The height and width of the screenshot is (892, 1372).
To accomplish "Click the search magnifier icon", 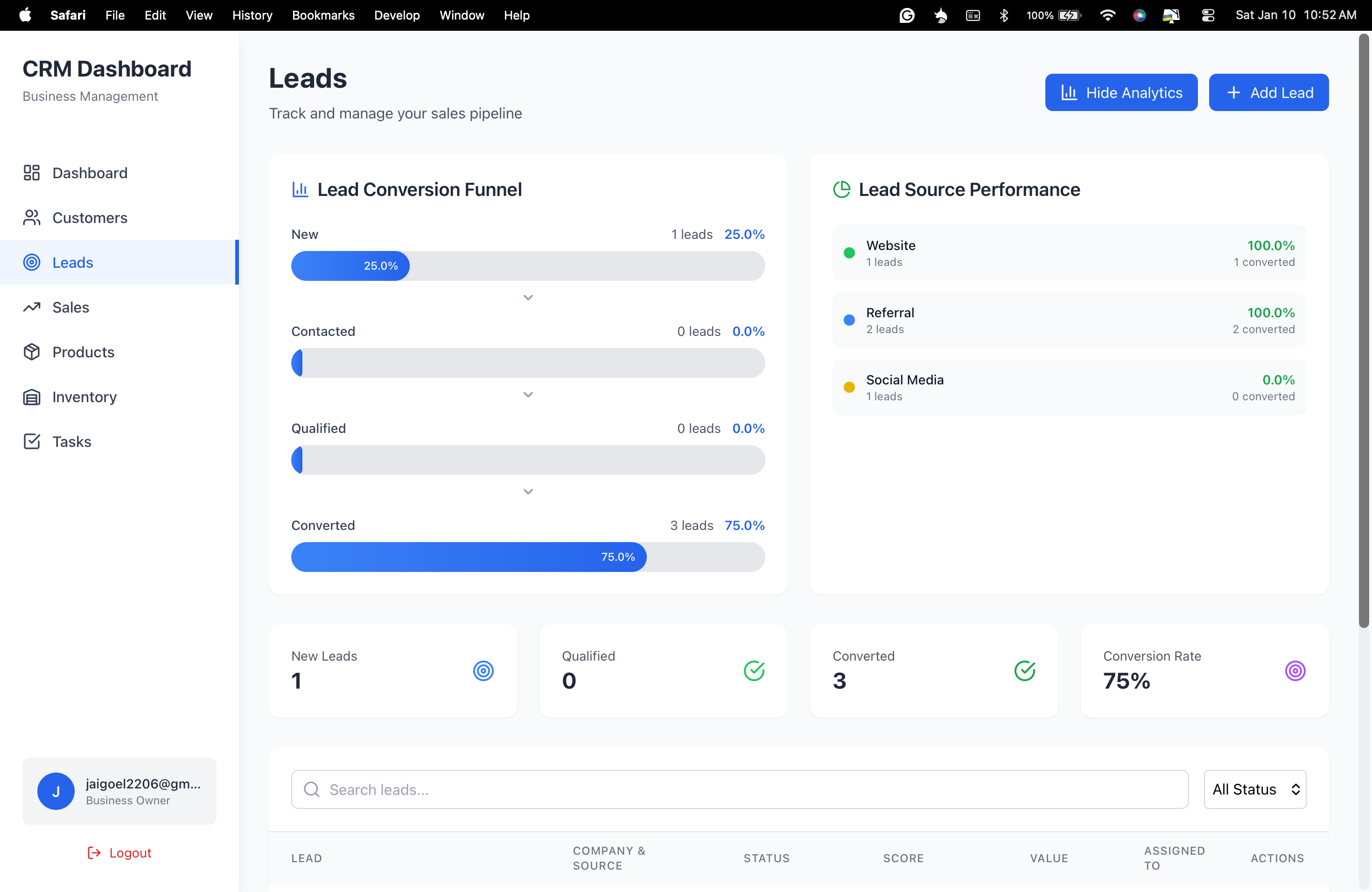I will click(x=312, y=789).
